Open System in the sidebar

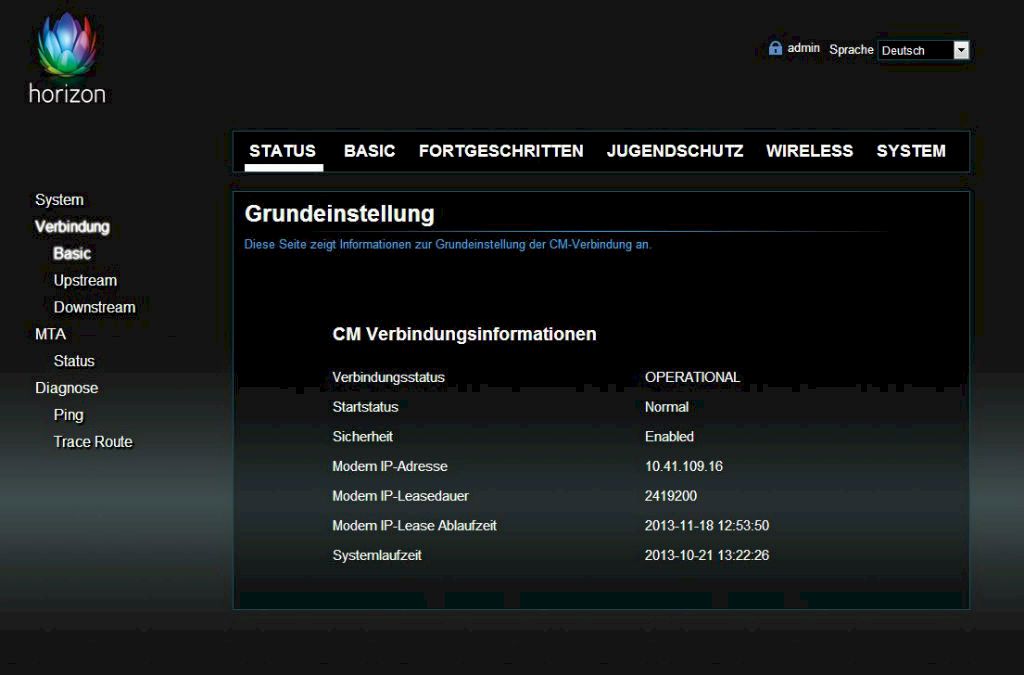[x=59, y=200]
